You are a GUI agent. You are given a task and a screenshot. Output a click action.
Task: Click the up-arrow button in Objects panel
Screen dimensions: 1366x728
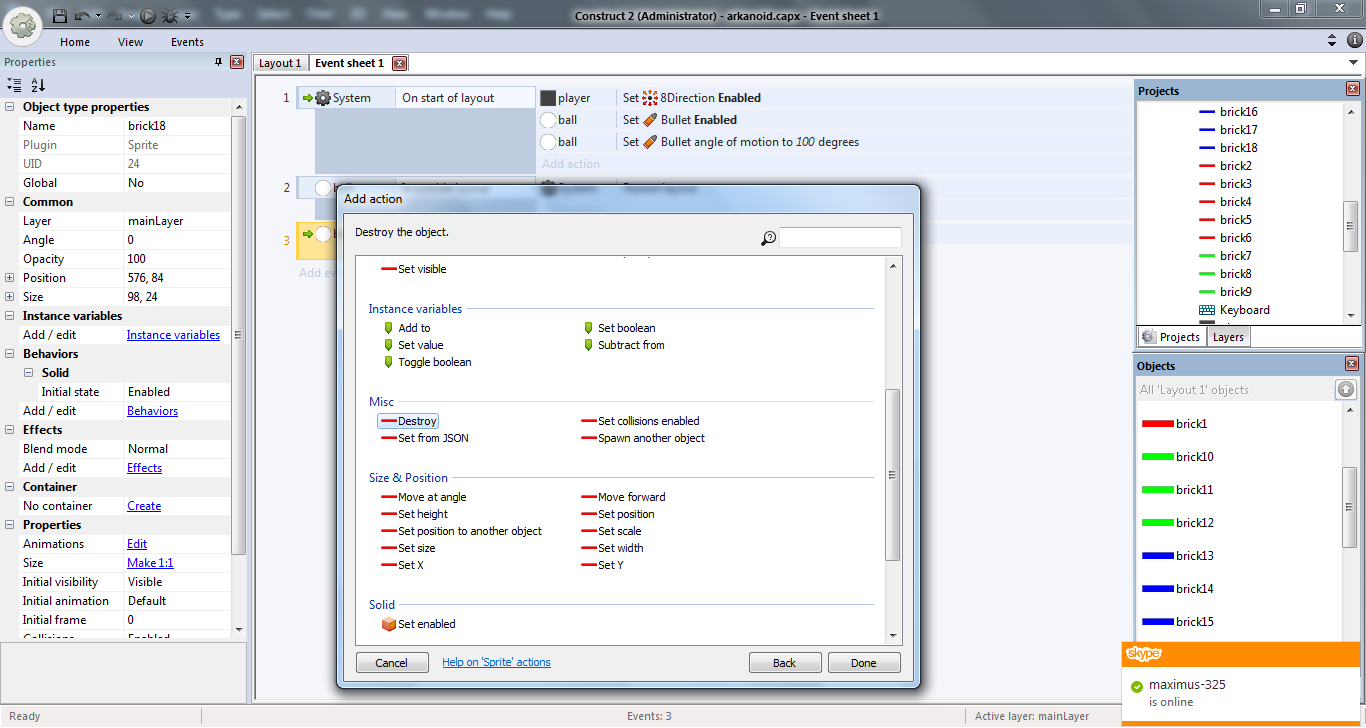click(x=1346, y=389)
